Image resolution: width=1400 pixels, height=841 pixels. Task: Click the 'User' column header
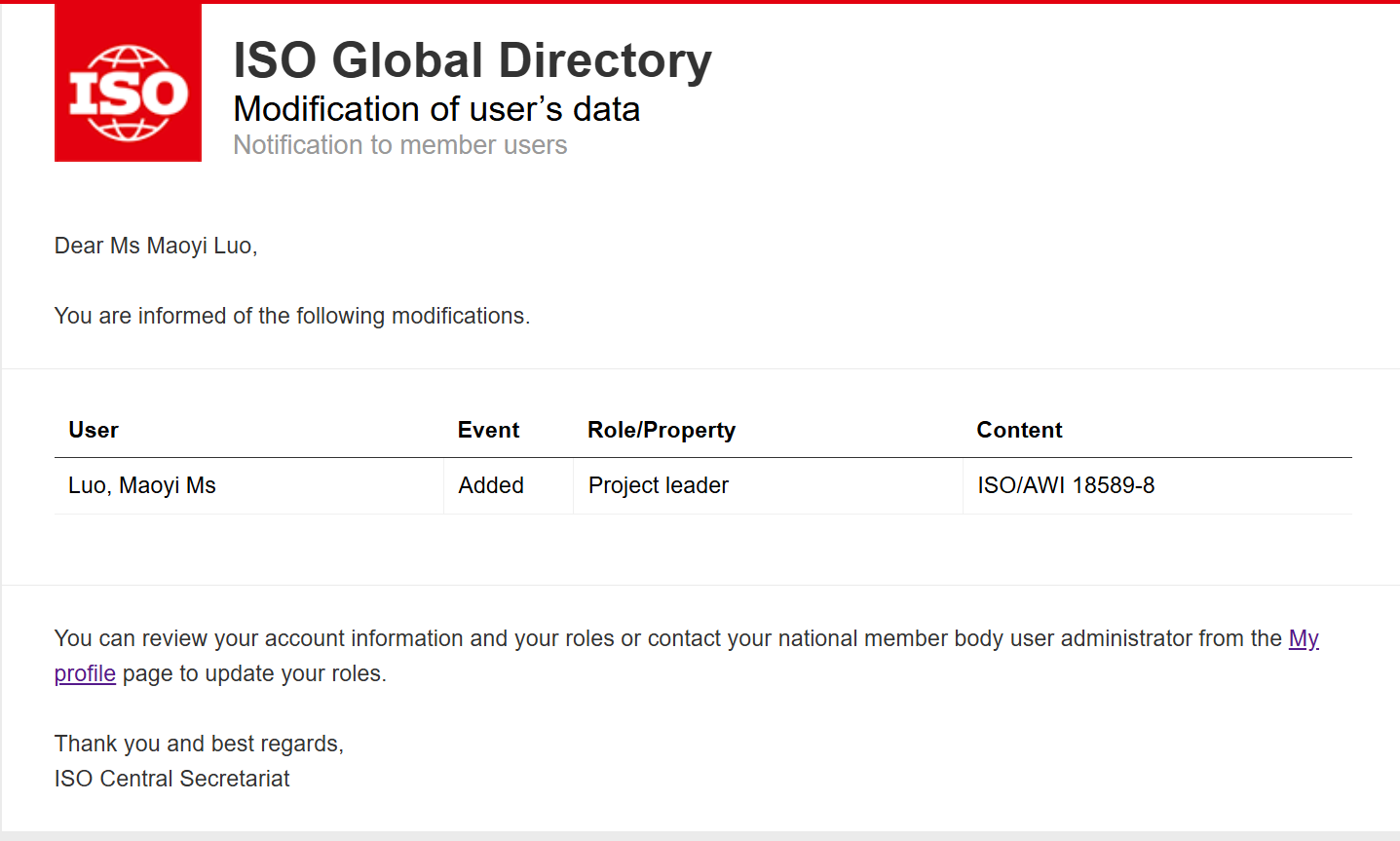coord(94,430)
